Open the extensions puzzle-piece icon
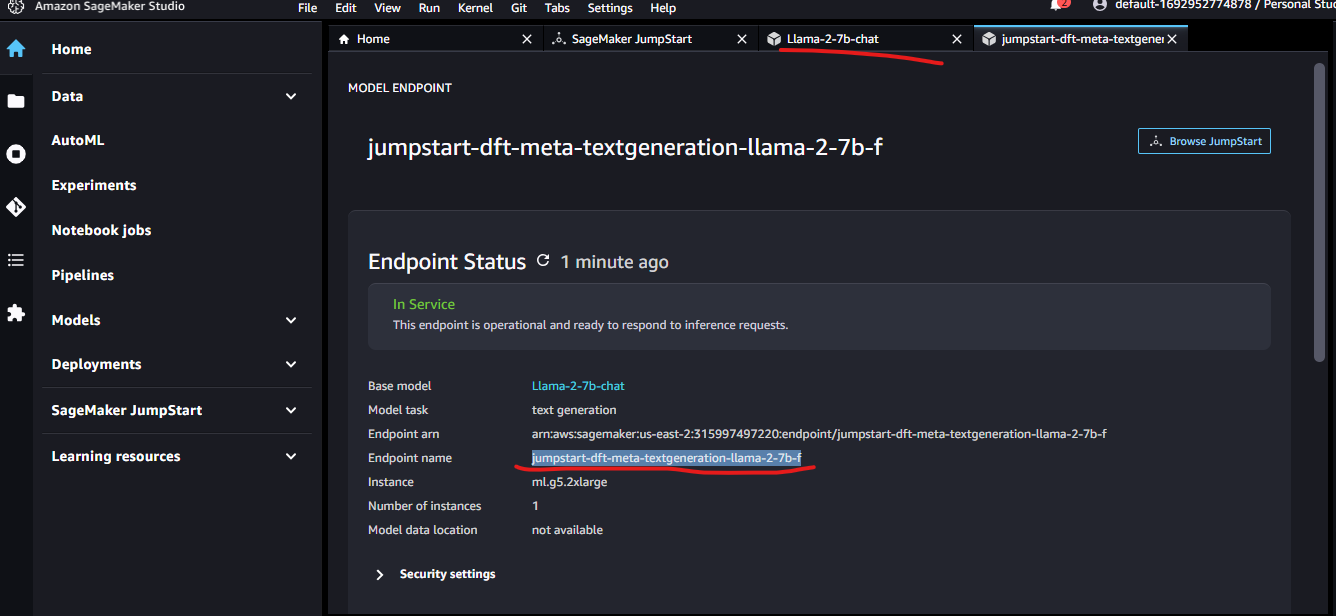This screenshot has height=616, width=1336. 15,313
